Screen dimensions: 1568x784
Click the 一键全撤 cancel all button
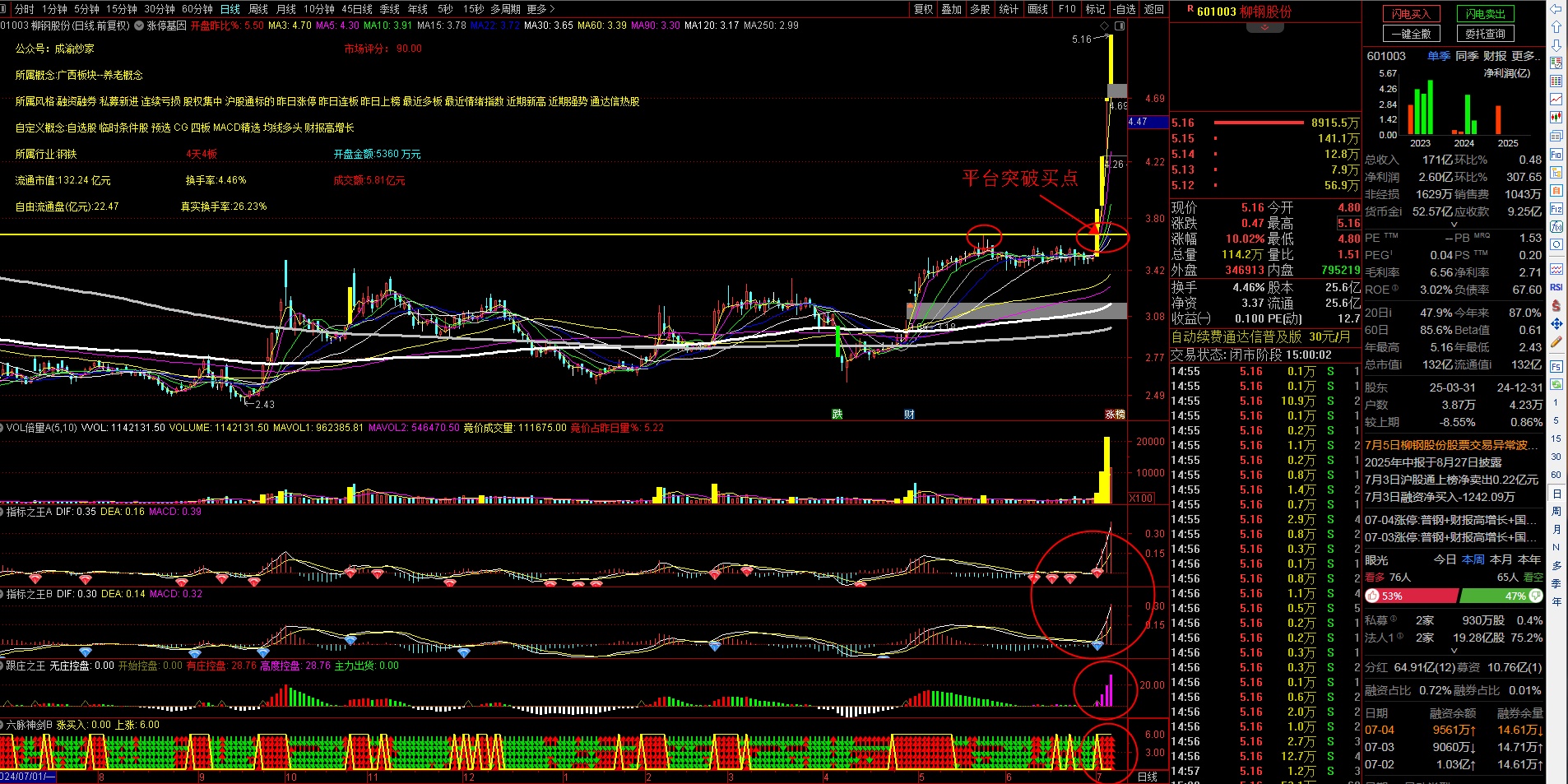pyautogui.click(x=1411, y=34)
